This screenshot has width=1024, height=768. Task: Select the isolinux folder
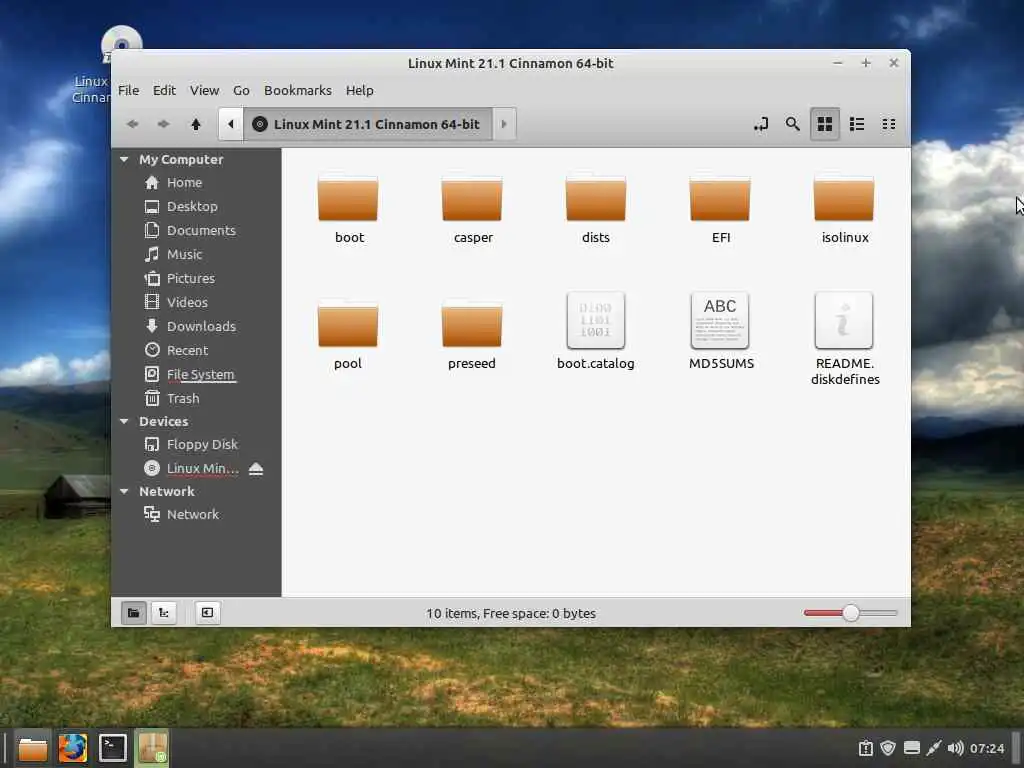844,210
